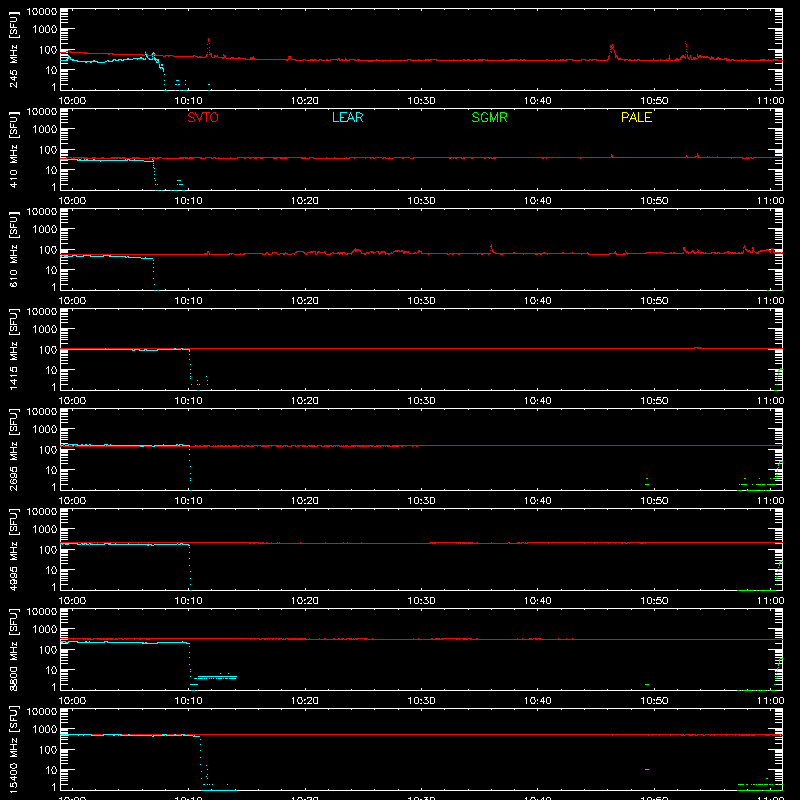Select the 610 MHz [SFU] axis title
Image resolution: width=800 pixels, height=800 pixels.
(13, 249)
